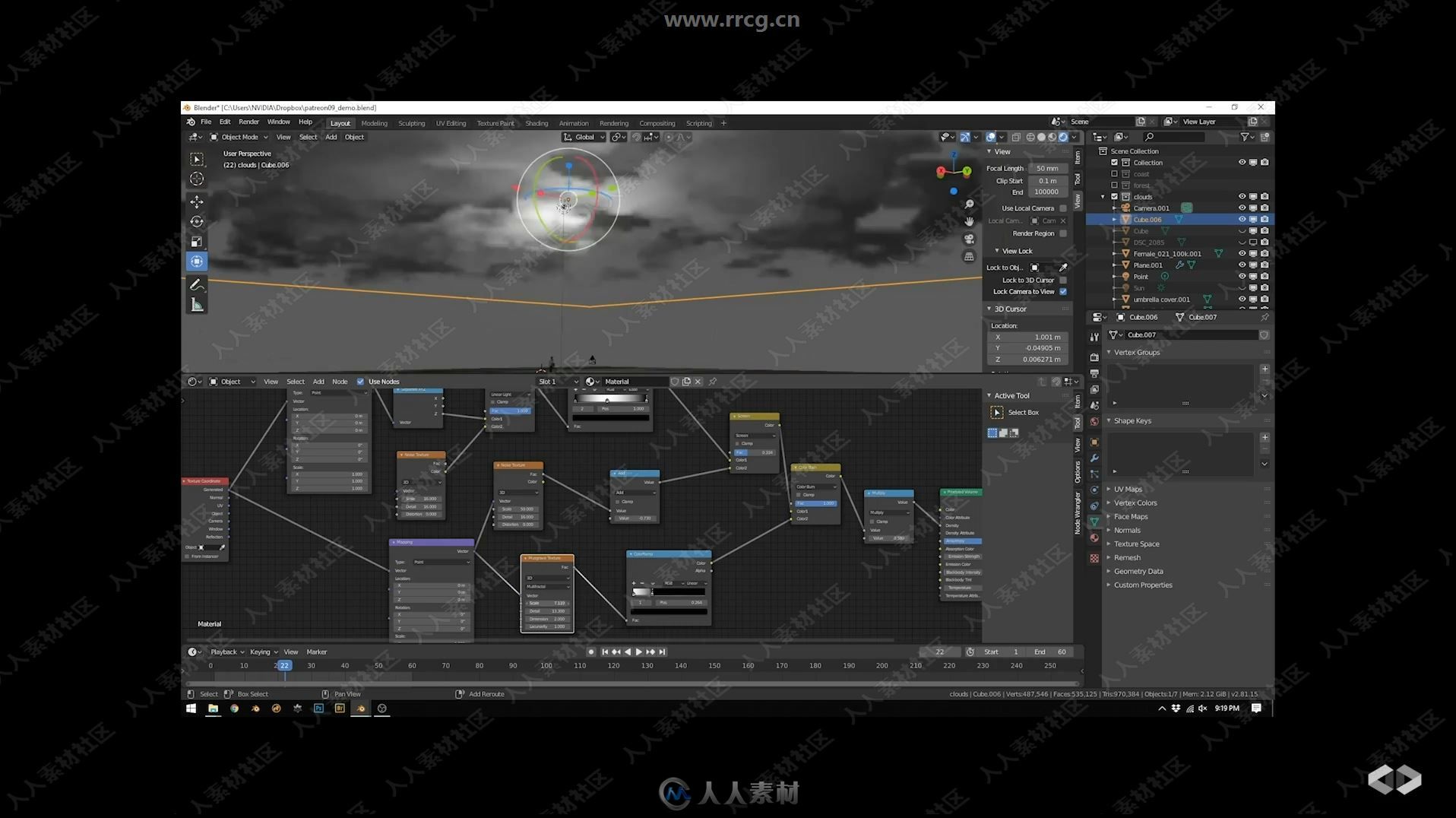
Task: Switch to the Sculpting workspace tab
Action: (x=411, y=123)
